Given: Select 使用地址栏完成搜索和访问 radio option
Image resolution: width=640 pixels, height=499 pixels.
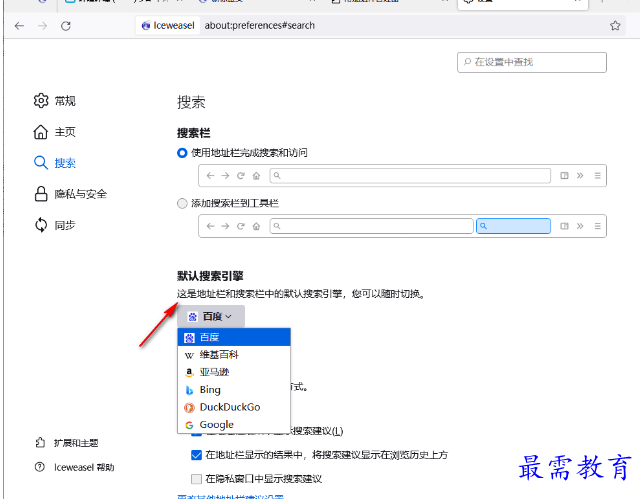Looking at the screenshot, I should coord(182,153).
